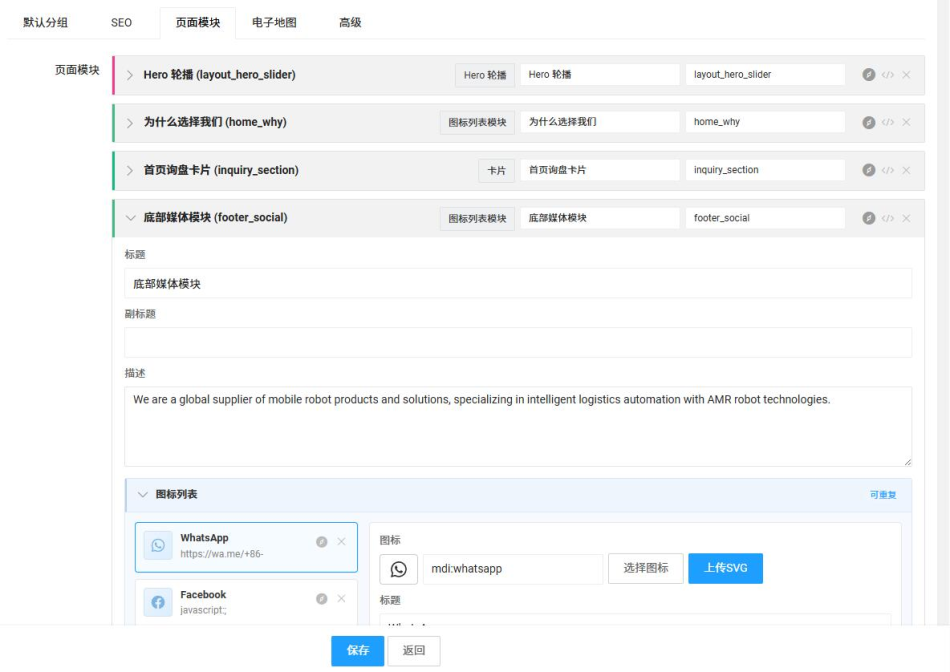
Task: Remove the Facebook item with its X
Action: 342,599
